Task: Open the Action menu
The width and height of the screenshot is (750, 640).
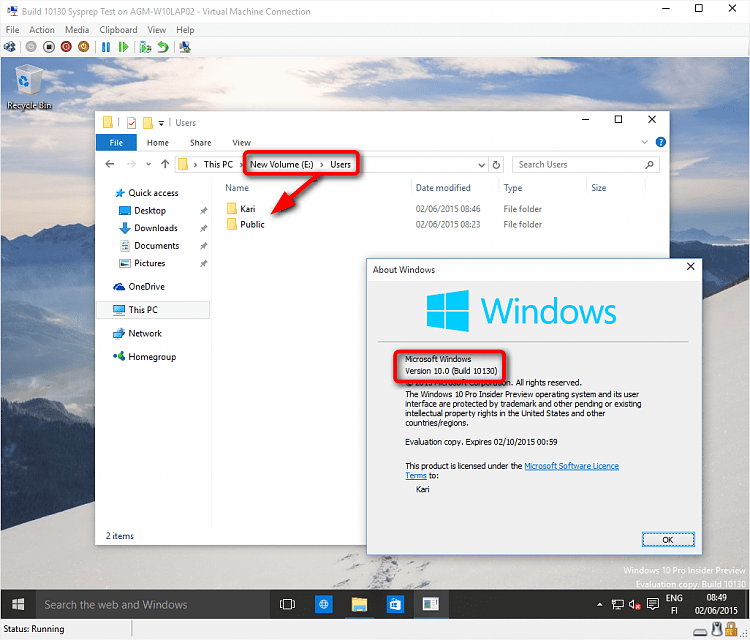Action: click(42, 30)
